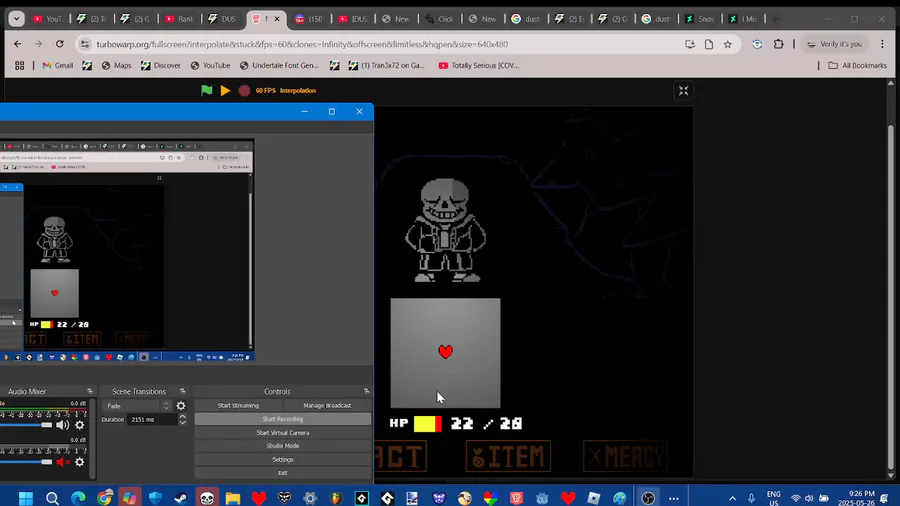Open Chrome three-dot menu
The width and height of the screenshot is (900, 506).
coord(883,44)
